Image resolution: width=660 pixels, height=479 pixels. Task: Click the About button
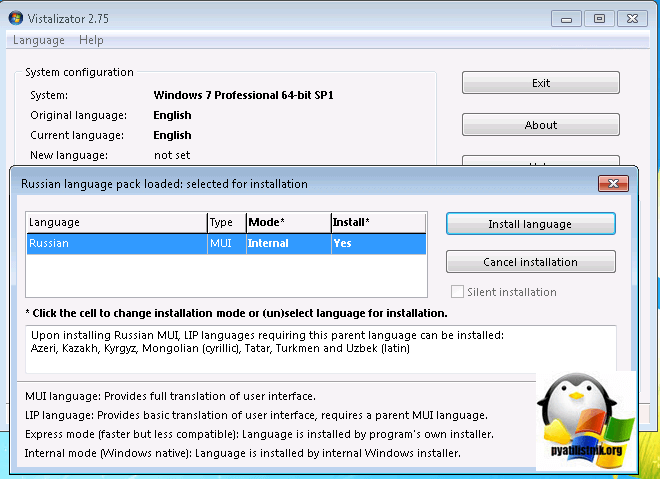(540, 125)
